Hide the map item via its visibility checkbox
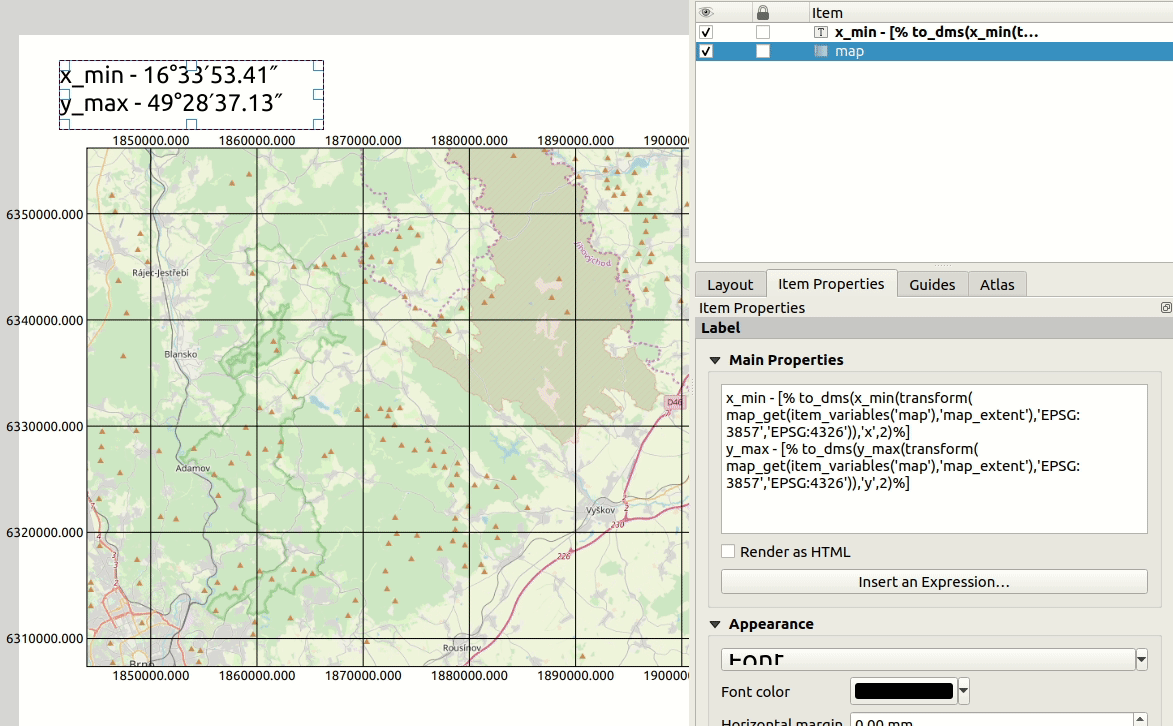Viewport: 1173px width, 726px height. (707, 51)
